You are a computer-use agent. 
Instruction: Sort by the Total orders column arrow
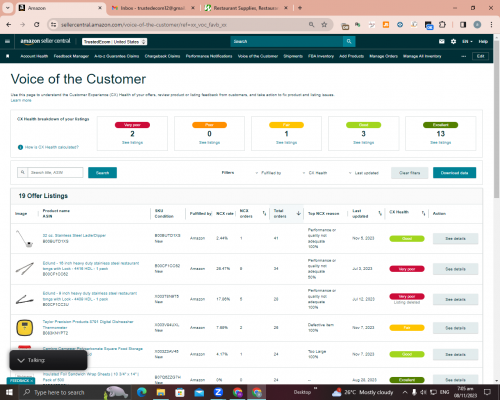(299, 213)
